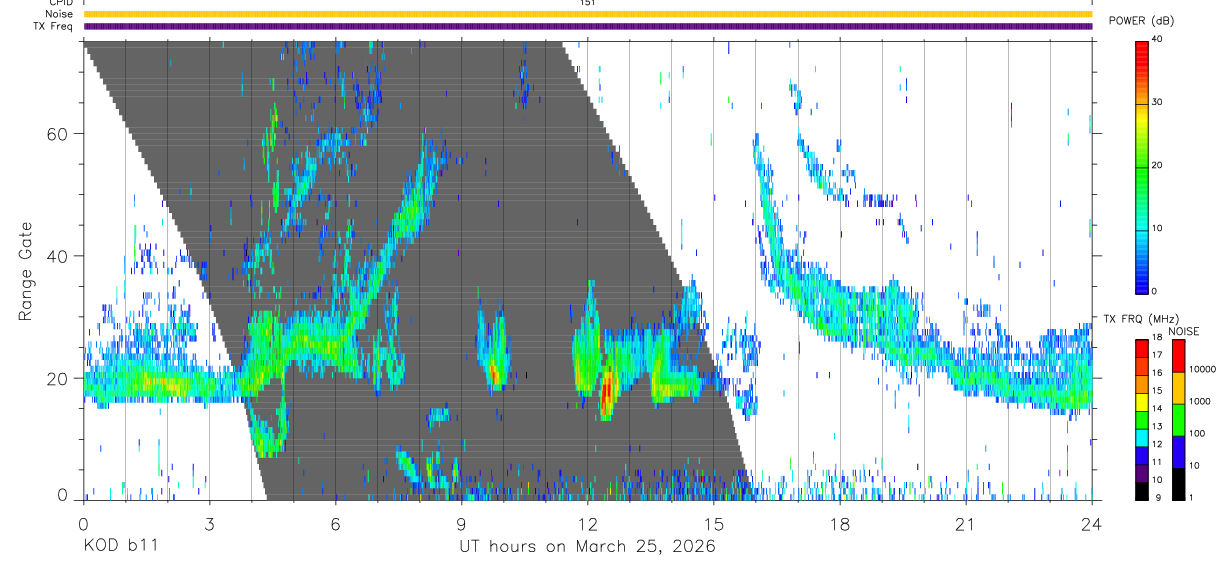The image size is (1228, 567).
Task: Click the "10000" label on NOISE legend
Action: point(1202,369)
